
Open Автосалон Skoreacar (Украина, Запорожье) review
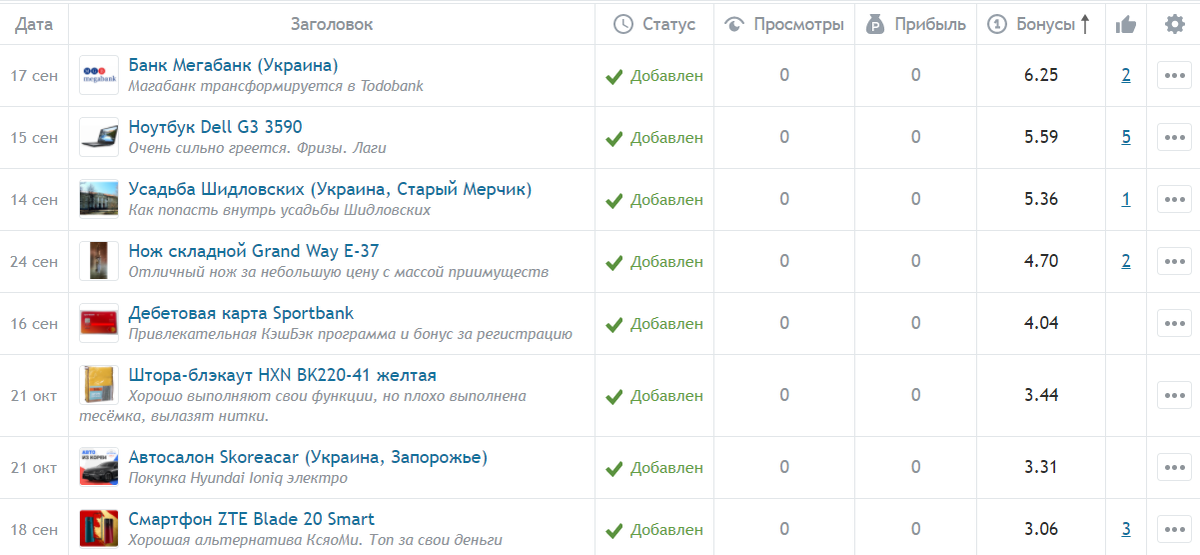308,457
